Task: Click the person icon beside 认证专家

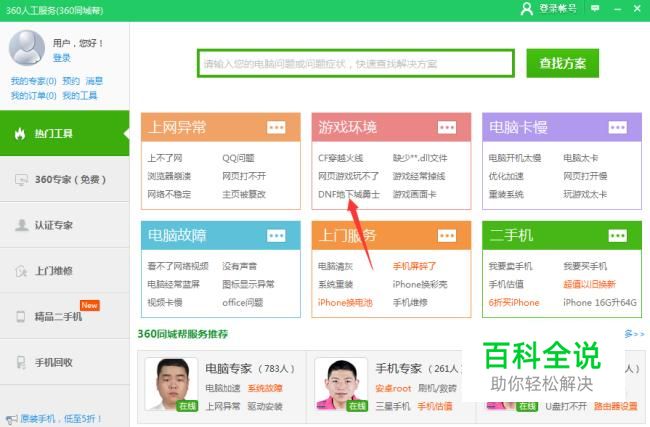Action: (x=21, y=225)
